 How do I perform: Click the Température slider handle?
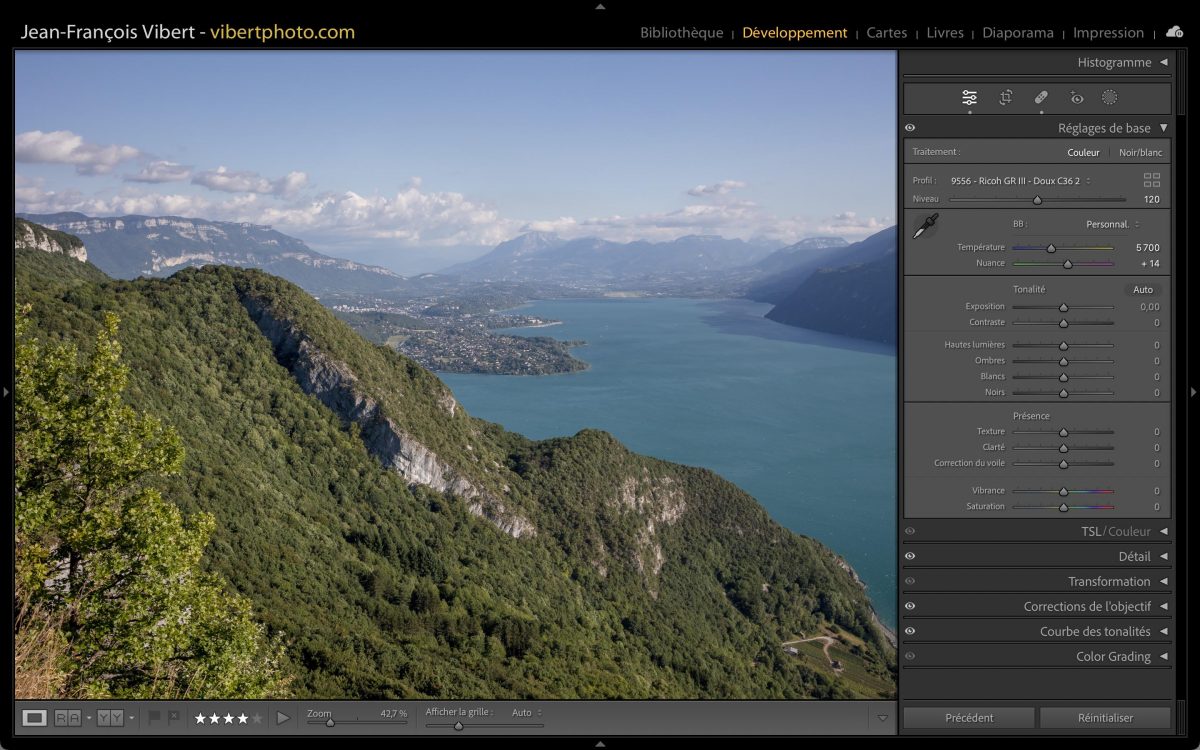(1050, 248)
